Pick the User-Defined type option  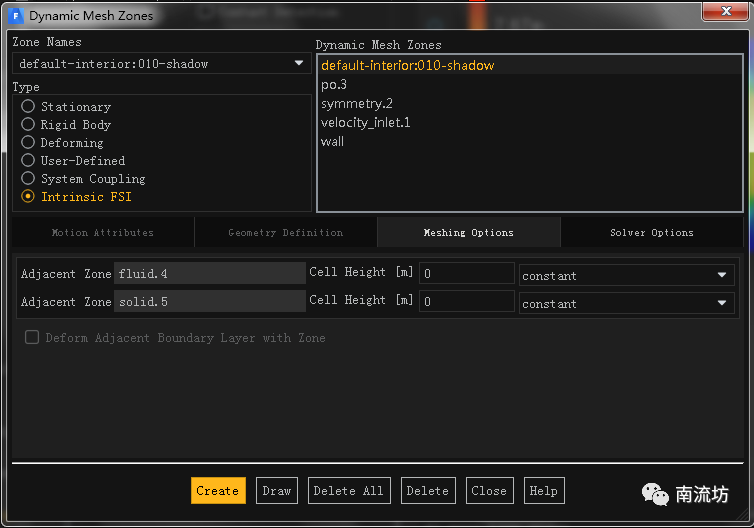[29, 161]
